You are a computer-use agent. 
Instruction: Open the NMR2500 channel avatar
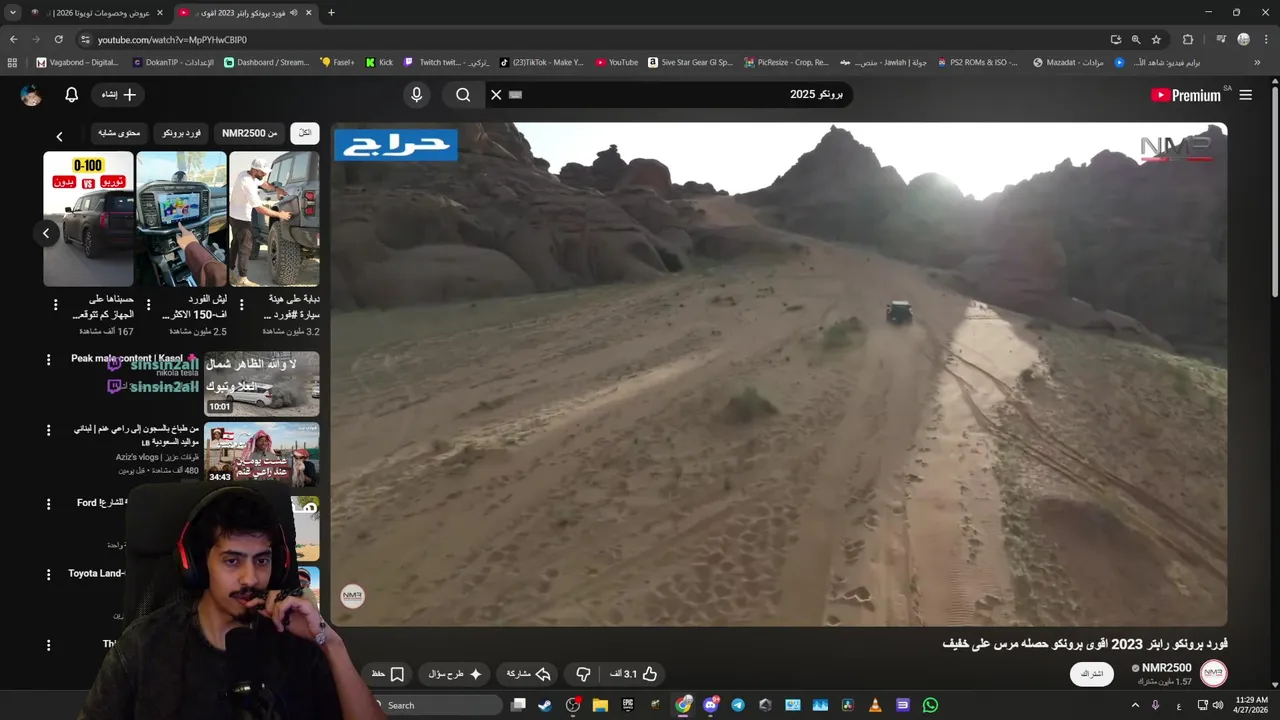click(1213, 673)
